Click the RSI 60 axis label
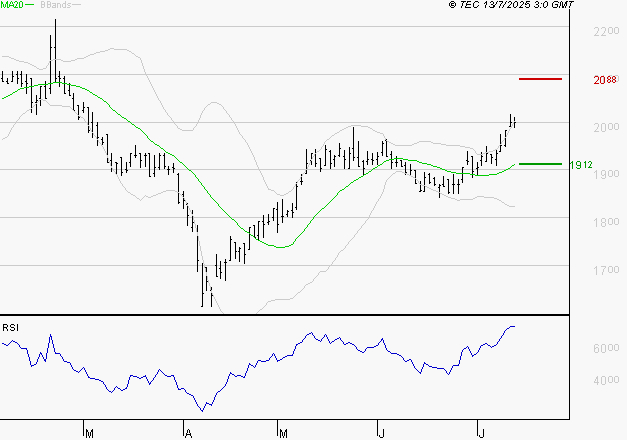This screenshot has height=440, width=627. point(606,348)
